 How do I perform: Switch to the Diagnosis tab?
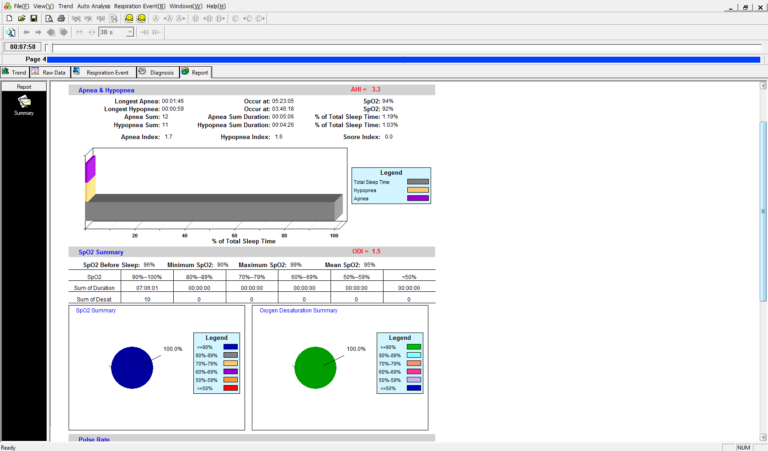[x=156, y=72]
